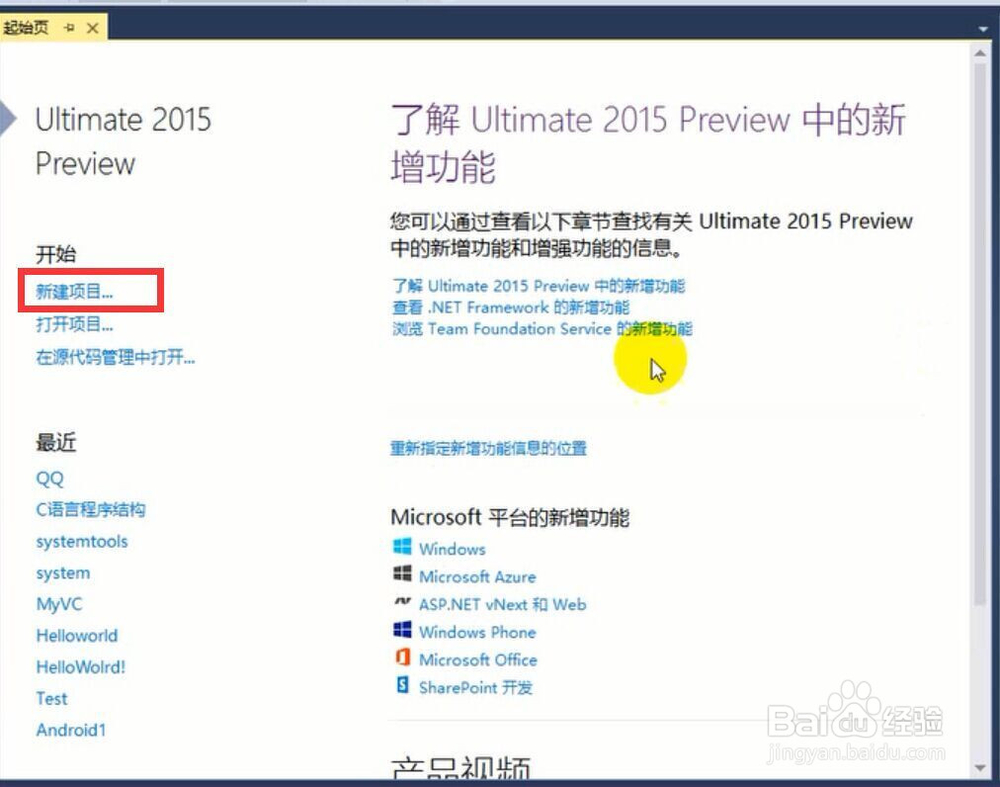Screen dimensions: 1000x787
Task: Open 了解 Ultimate 2015 Preview 中的新增功能 link
Action: [538, 286]
